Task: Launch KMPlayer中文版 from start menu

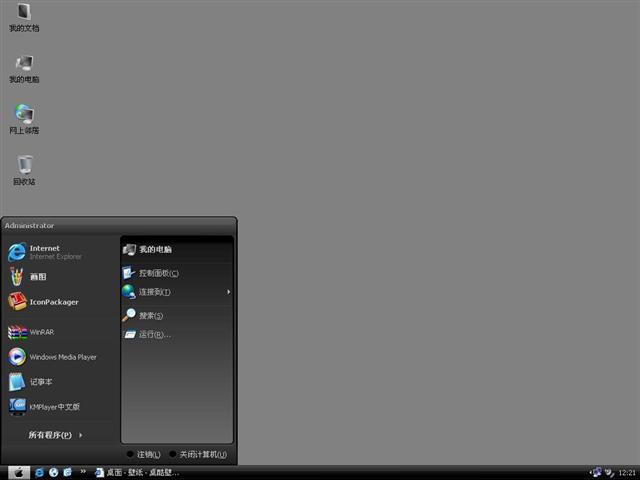Action: [61, 407]
